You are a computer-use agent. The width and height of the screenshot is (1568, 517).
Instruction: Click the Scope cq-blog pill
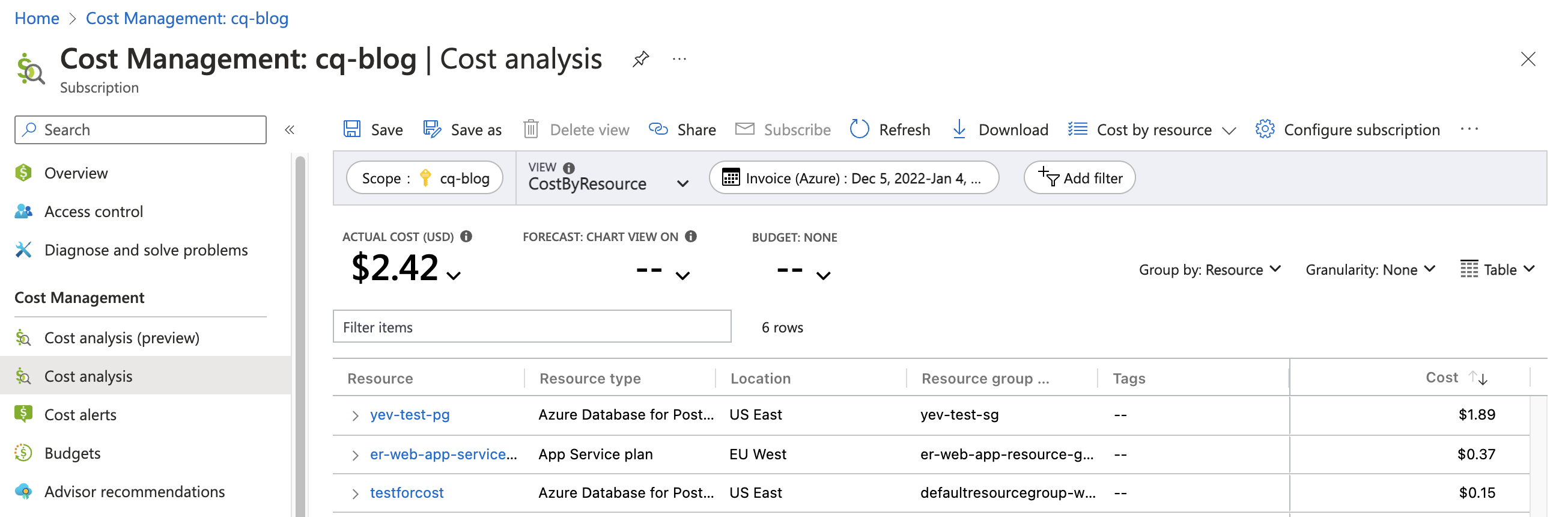coord(424,179)
